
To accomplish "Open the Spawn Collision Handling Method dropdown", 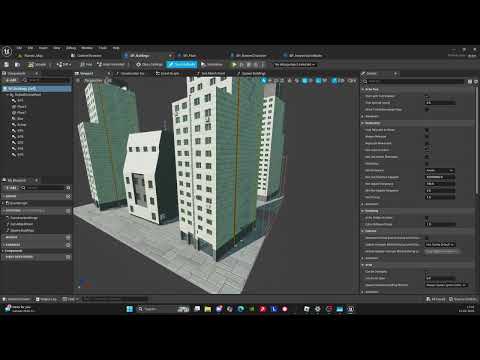I will point(447,285).
